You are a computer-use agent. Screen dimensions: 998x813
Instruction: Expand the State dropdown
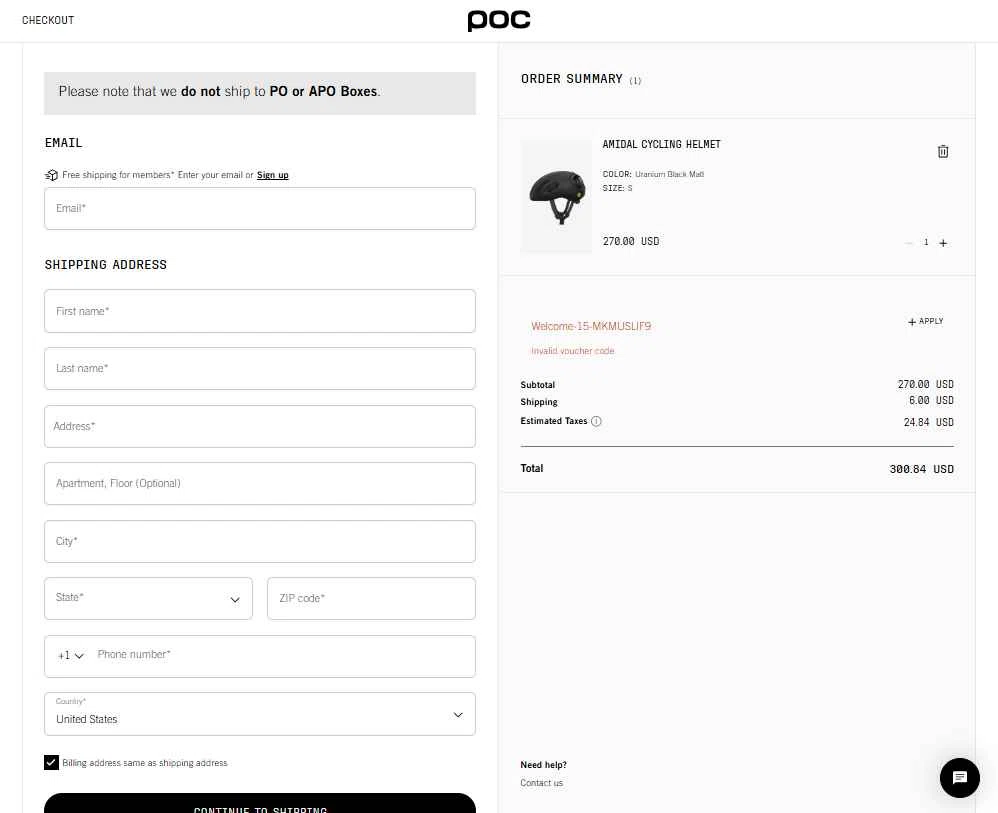click(148, 598)
